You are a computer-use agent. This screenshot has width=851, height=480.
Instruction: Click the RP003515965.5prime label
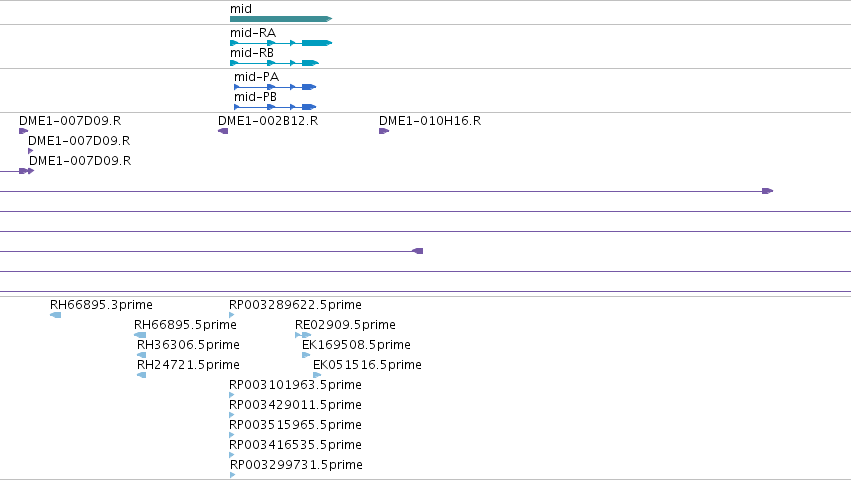[x=295, y=425]
